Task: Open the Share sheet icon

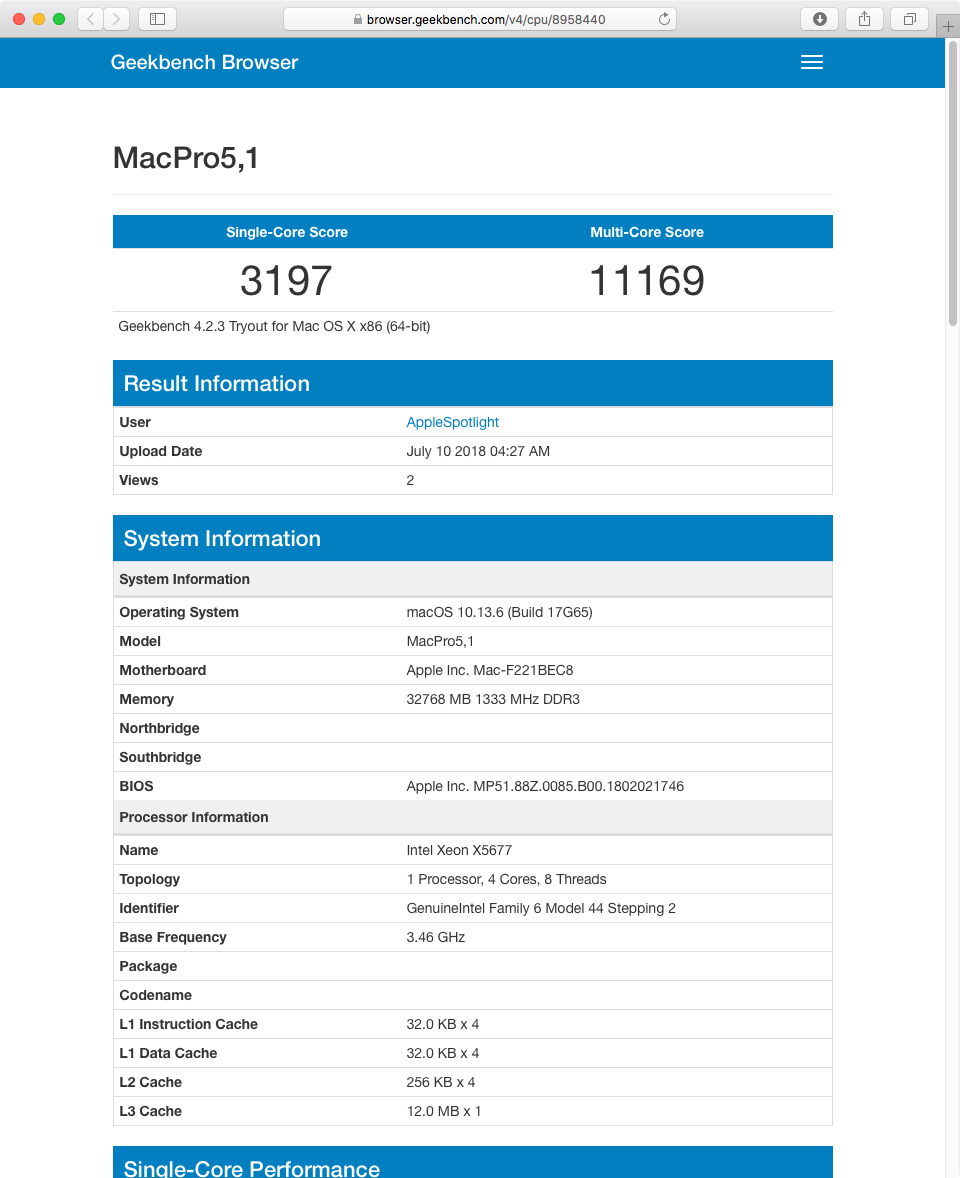Action: point(865,19)
